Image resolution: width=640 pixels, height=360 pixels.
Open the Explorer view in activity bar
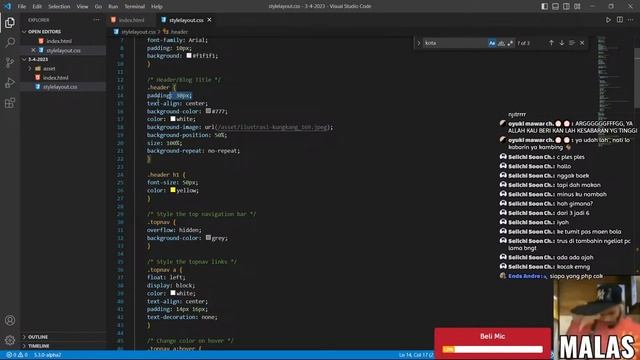[10, 22]
